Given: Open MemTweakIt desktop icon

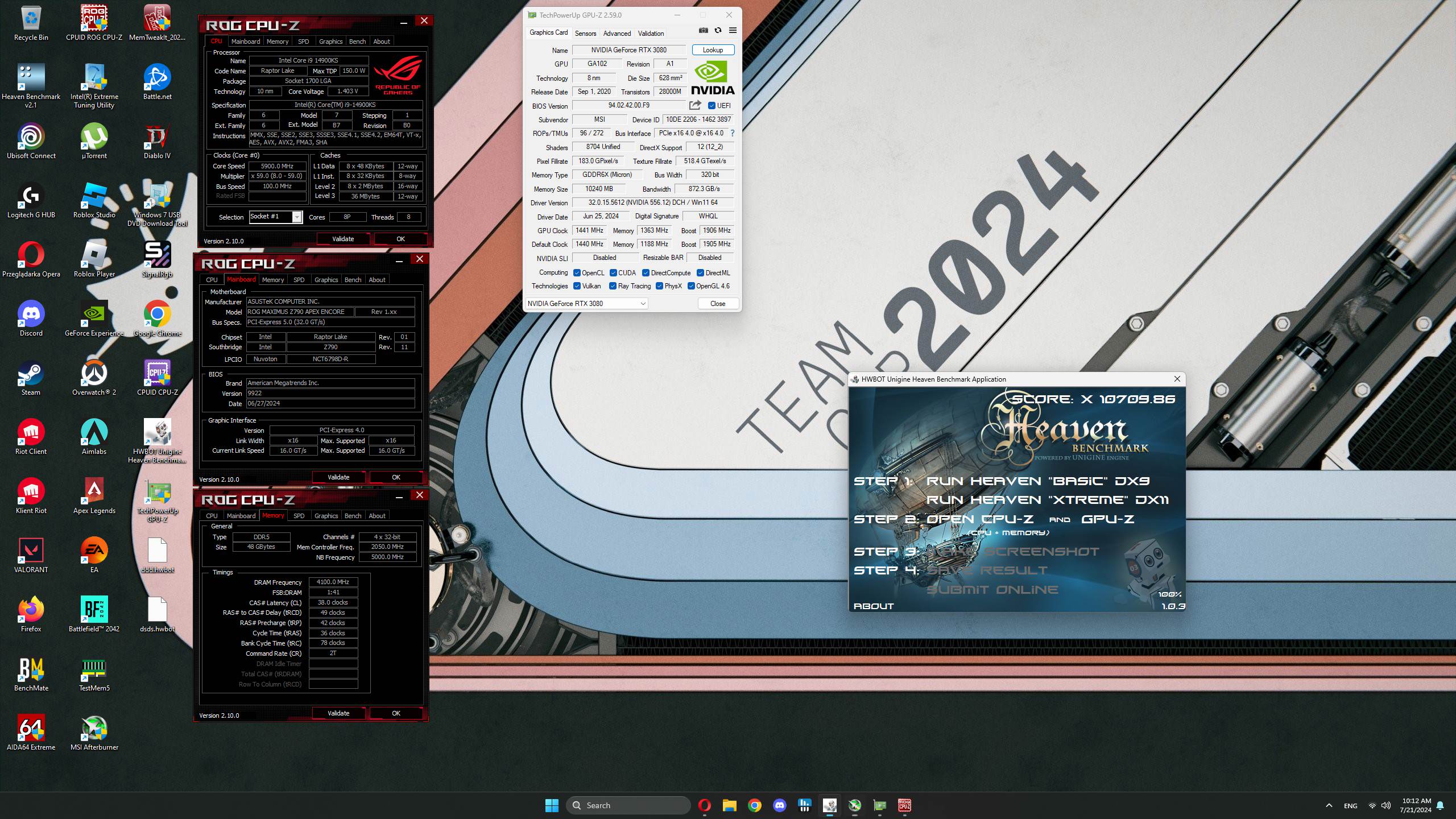Looking at the screenshot, I should point(158,24).
